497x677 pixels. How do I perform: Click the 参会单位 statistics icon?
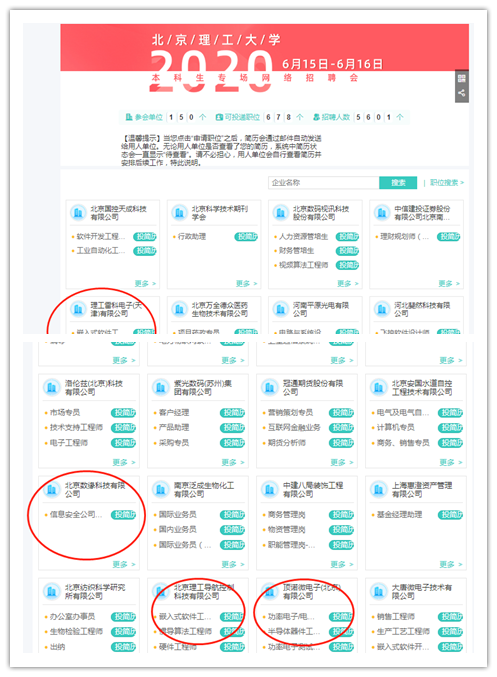click(129, 117)
